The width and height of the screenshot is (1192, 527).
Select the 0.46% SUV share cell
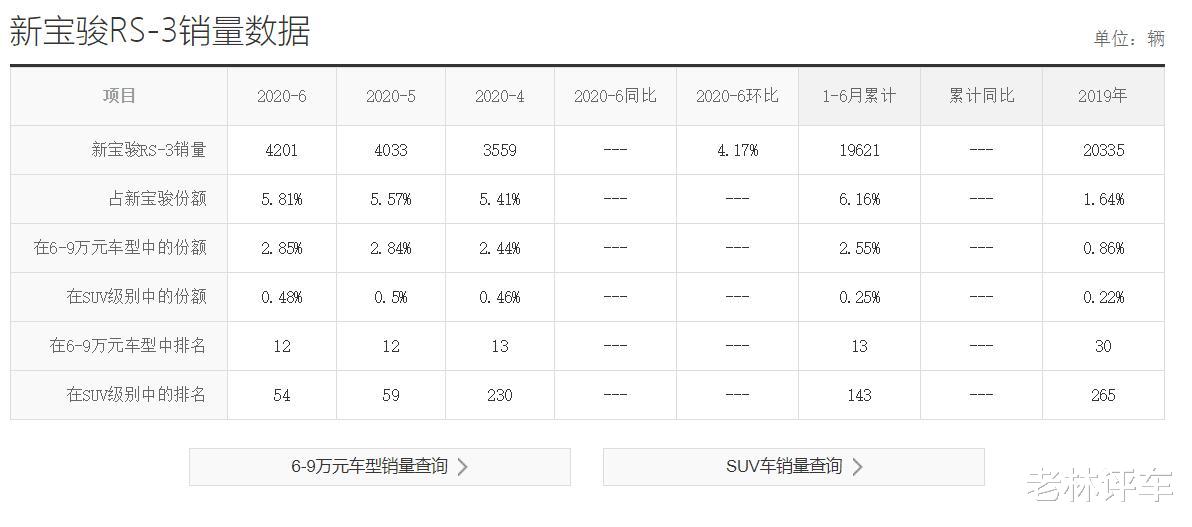(x=499, y=297)
